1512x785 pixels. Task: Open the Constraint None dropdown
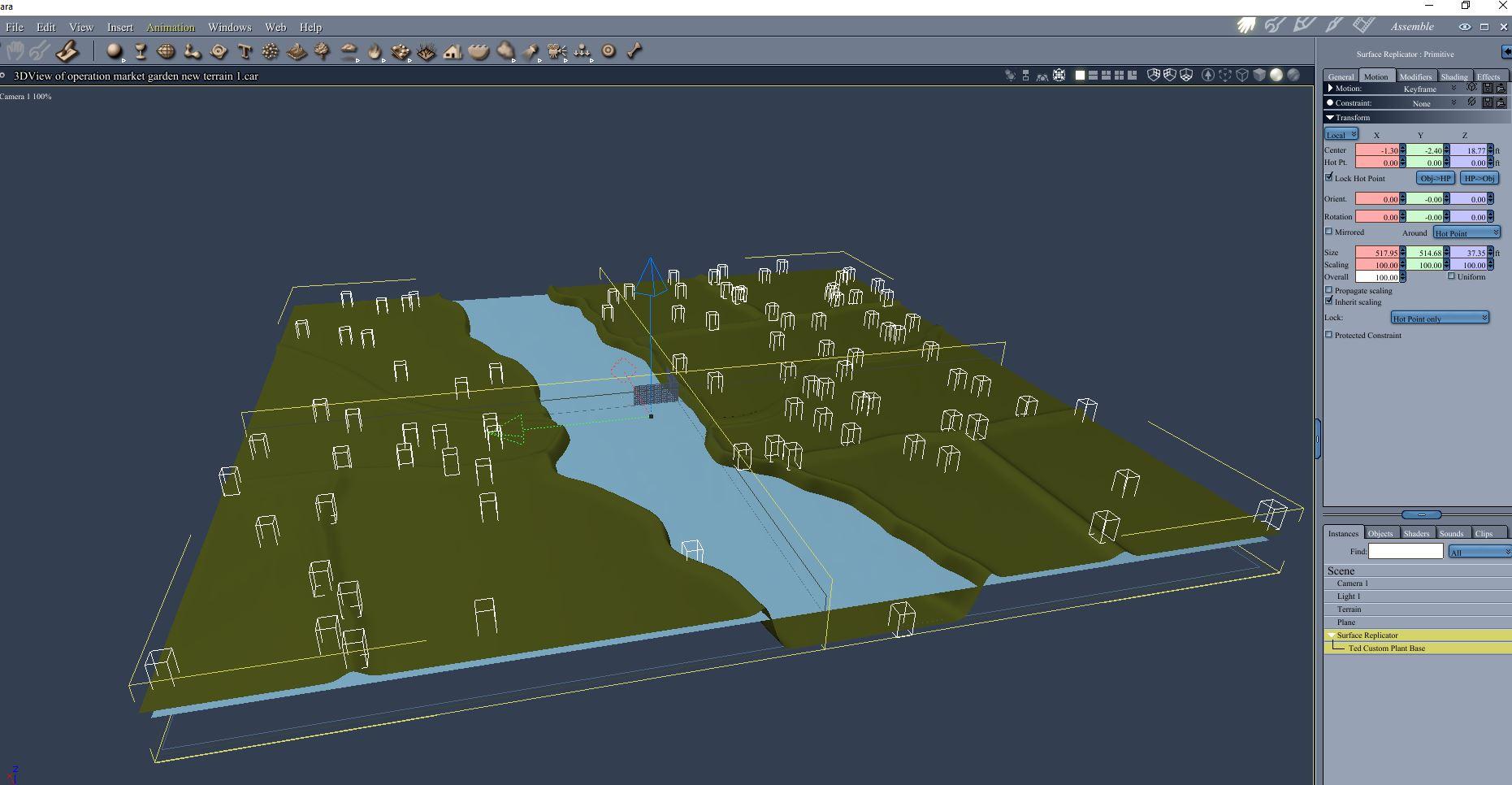[1432, 103]
